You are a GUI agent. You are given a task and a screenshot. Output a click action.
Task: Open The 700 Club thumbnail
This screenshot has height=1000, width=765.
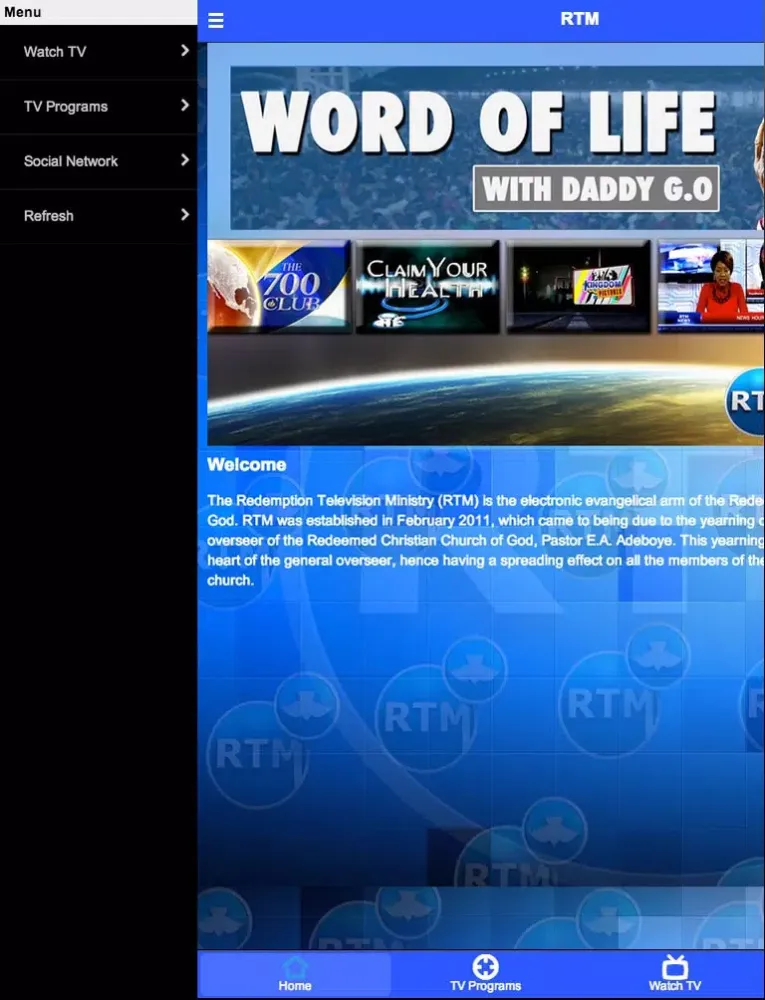[279, 286]
